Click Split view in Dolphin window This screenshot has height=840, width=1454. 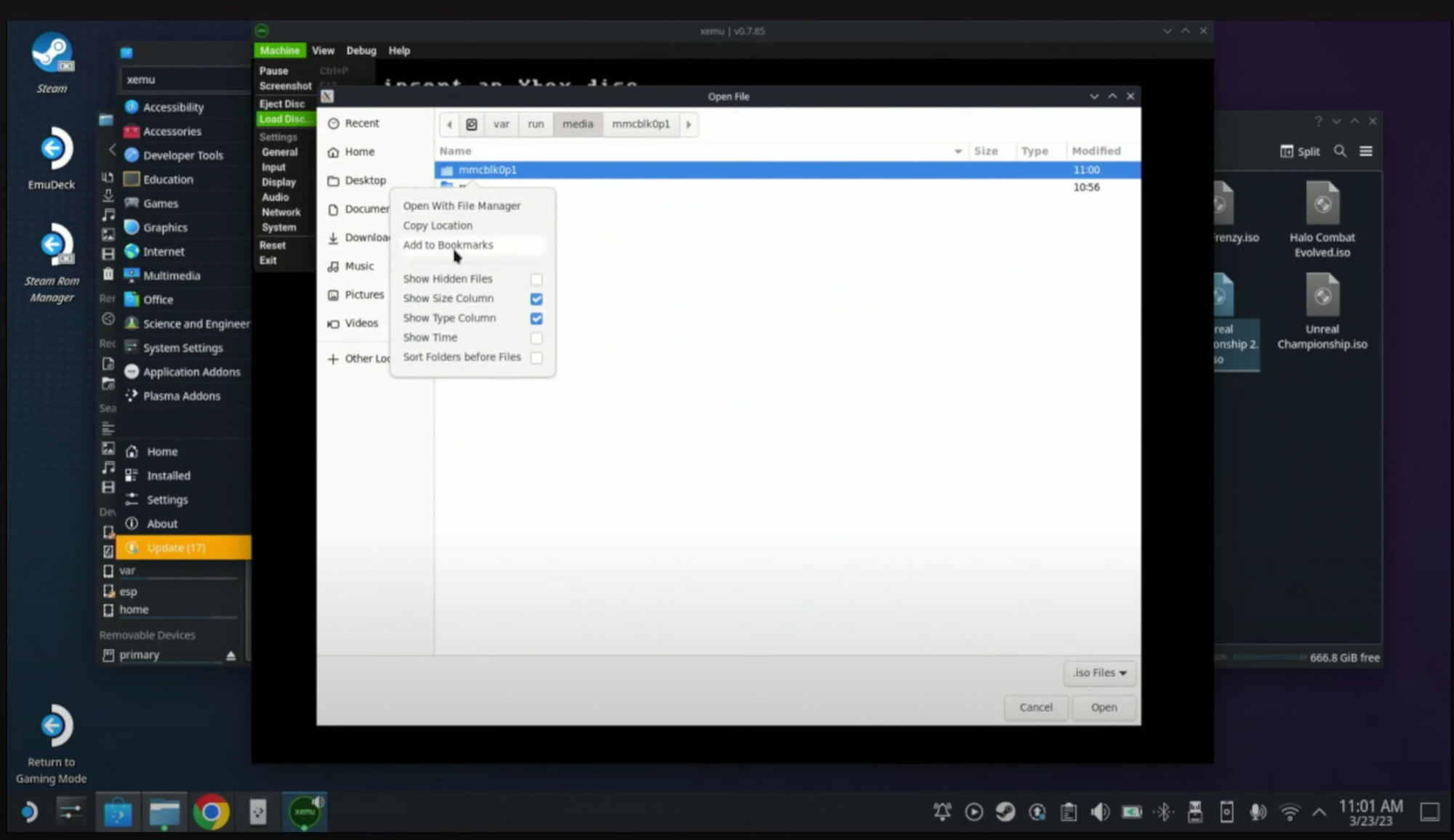(1299, 151)
